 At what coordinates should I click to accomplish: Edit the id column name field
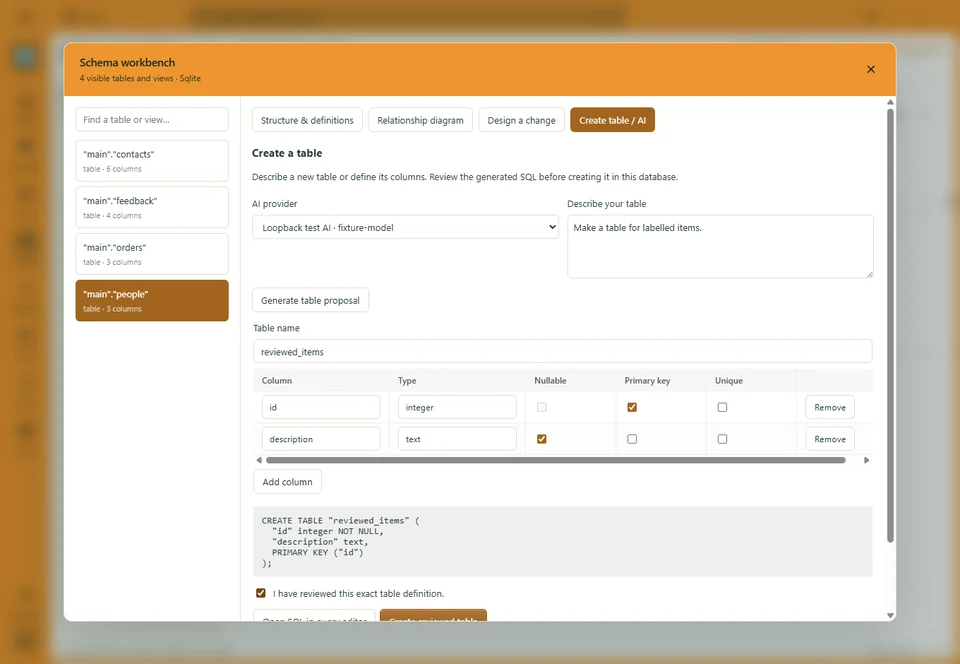[321, 407]
